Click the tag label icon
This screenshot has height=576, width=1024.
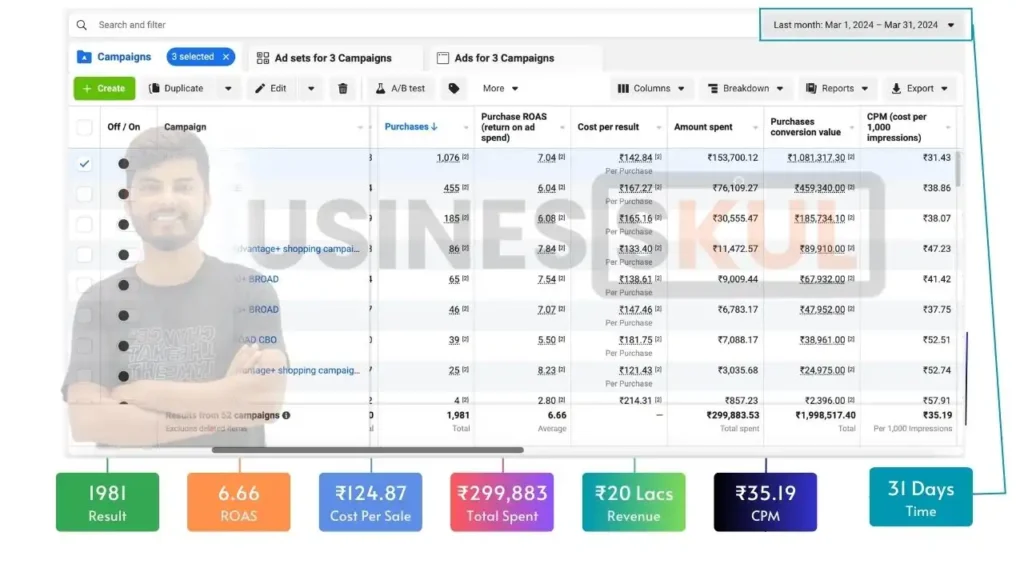point(454,89)
